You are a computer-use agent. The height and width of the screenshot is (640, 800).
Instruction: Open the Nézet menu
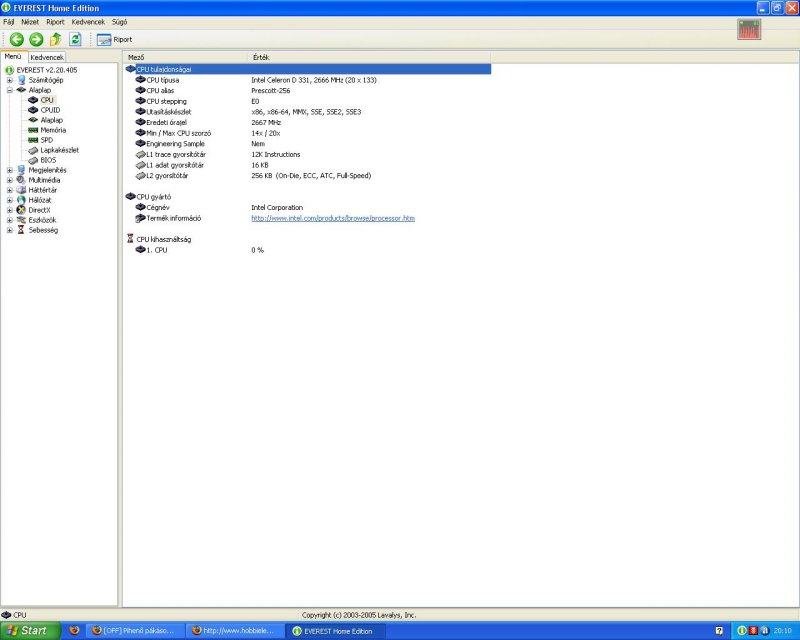click(30, 22)
